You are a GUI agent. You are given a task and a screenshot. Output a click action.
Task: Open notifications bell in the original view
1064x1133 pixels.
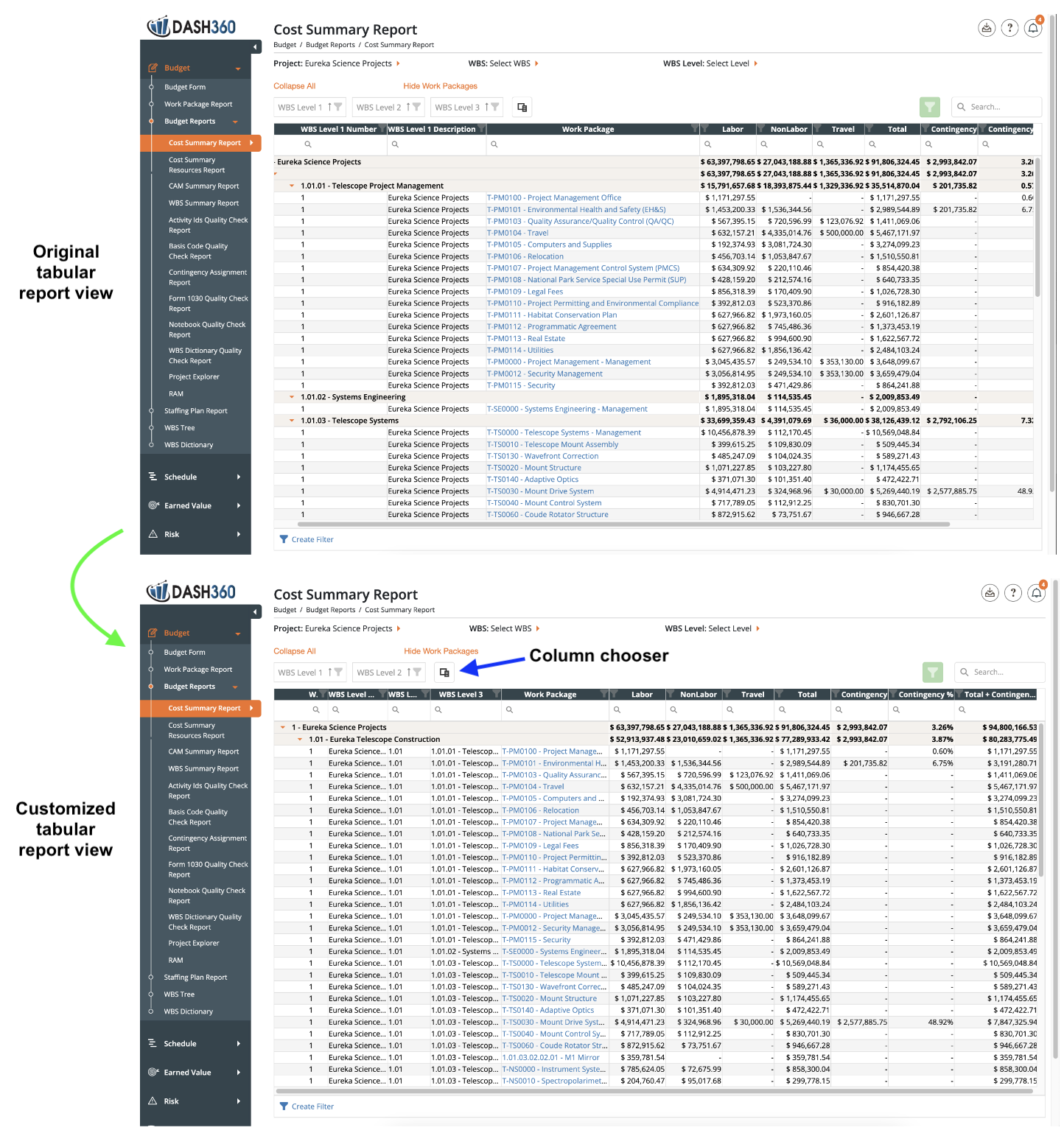click(1033, 28)
